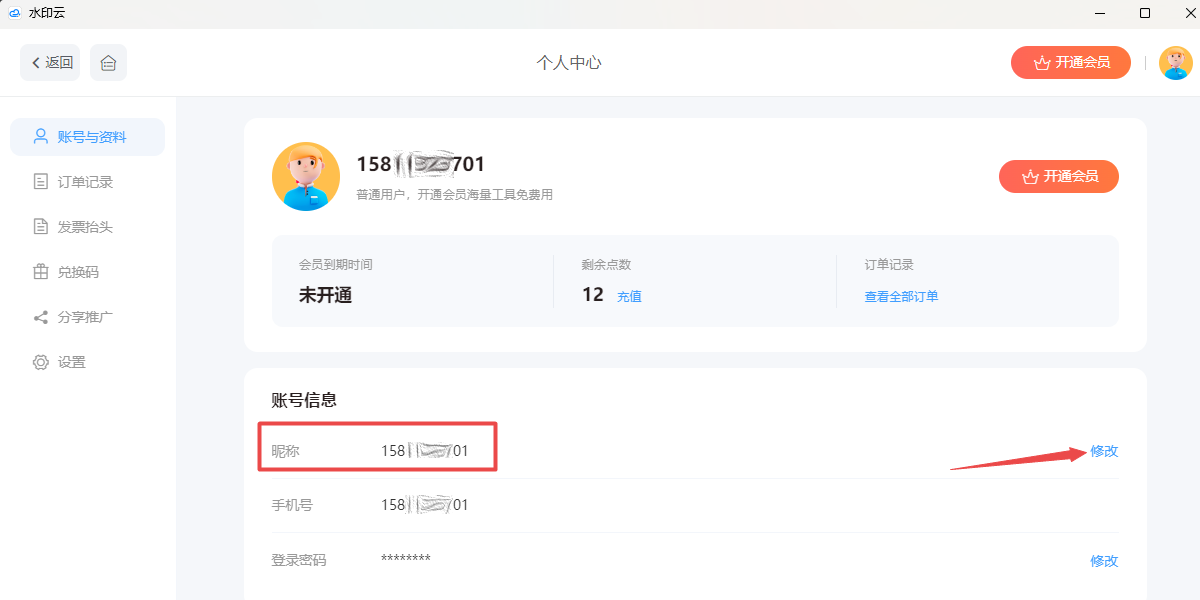Click the number value in 手机号 row
Image resolution: width=1200 pixels, height=600 pixels.
point(424,505)
